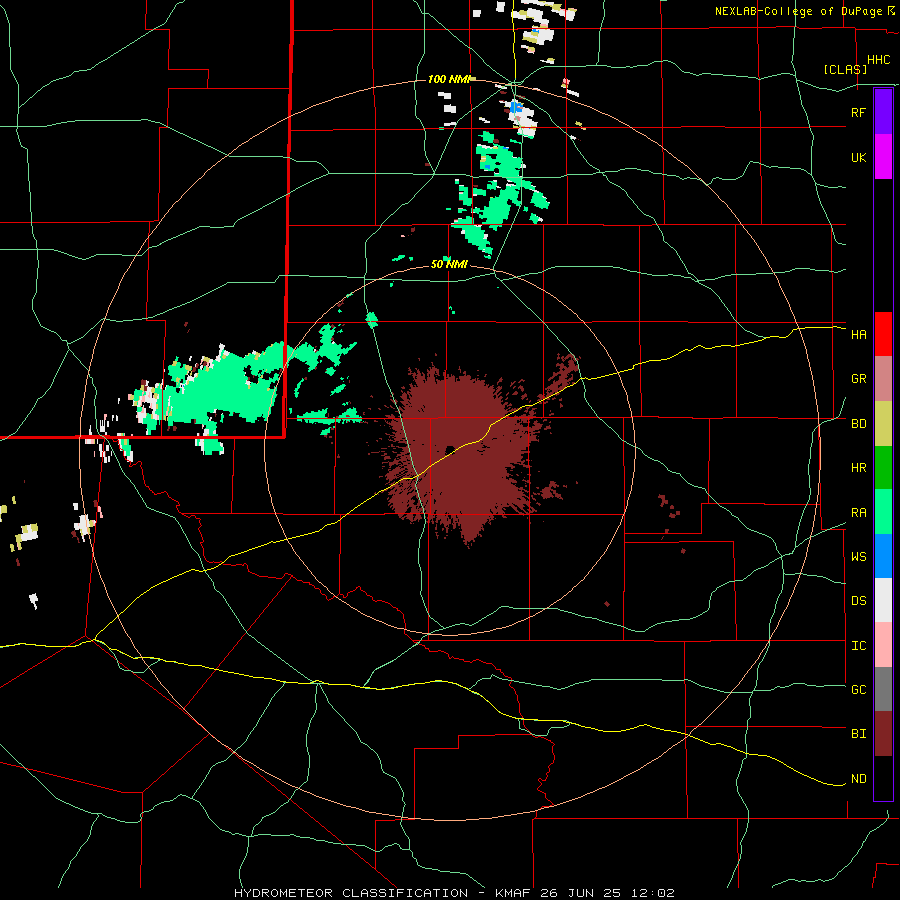This screenshot has width=900, height=900.
Task: Click the RF purple legend swatch
Action: click(x=883, y=112)
